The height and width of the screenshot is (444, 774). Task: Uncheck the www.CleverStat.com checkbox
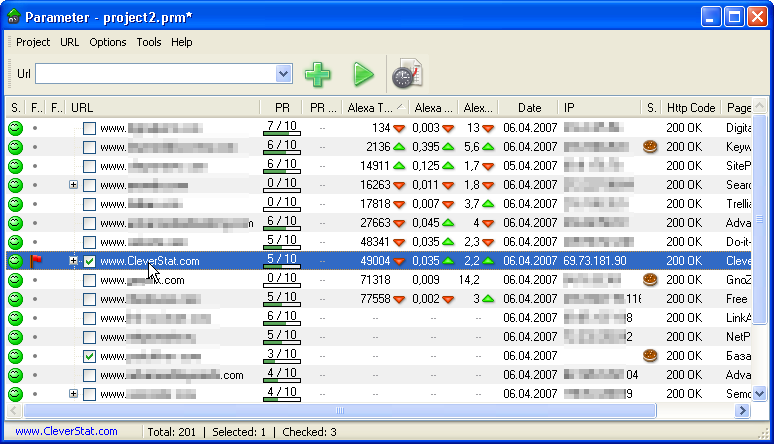click(90, 261)
